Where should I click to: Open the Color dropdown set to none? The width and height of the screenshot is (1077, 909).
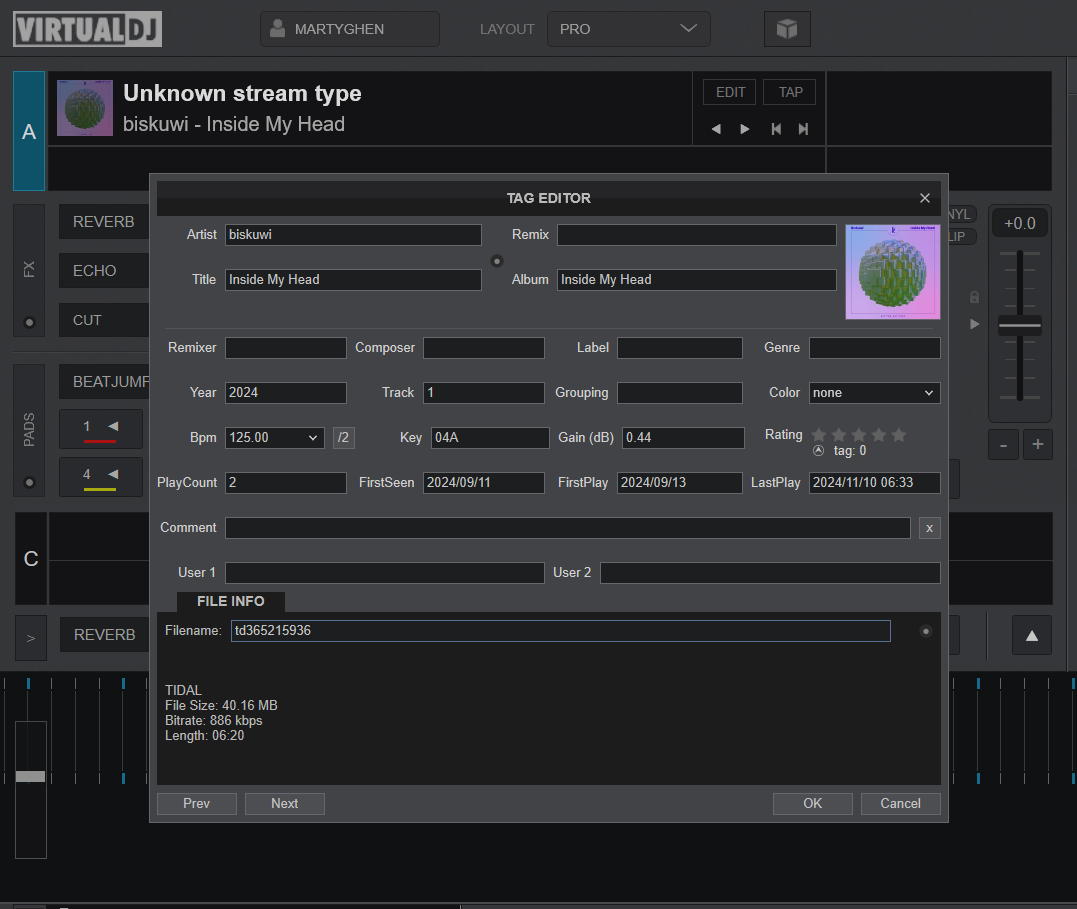click(x=874, y=393)
